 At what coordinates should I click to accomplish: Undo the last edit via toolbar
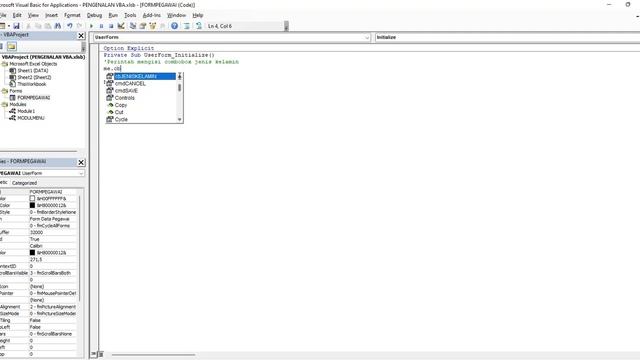coord(70,26)
